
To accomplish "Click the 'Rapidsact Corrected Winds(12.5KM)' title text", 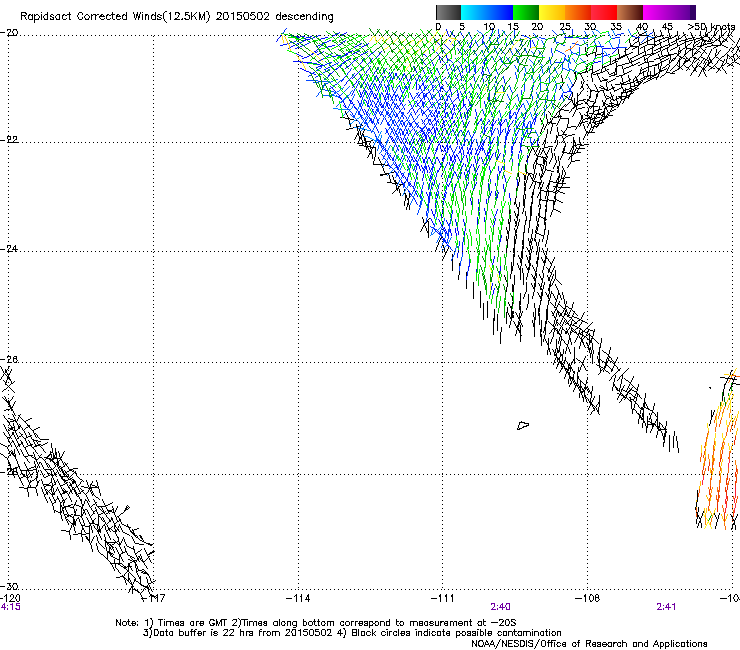I will 115,17.
